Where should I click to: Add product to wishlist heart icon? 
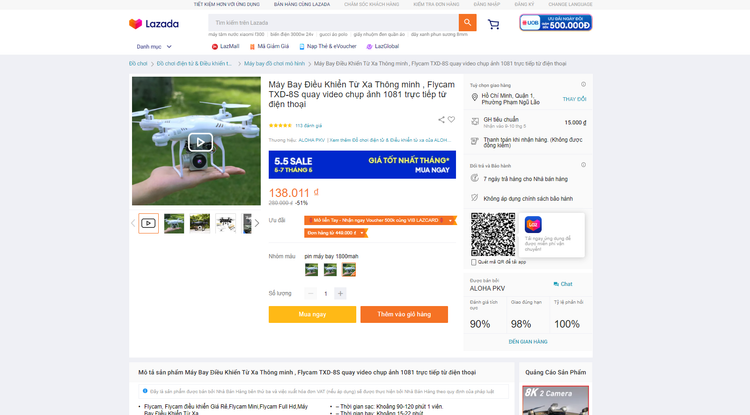(451, 120)
